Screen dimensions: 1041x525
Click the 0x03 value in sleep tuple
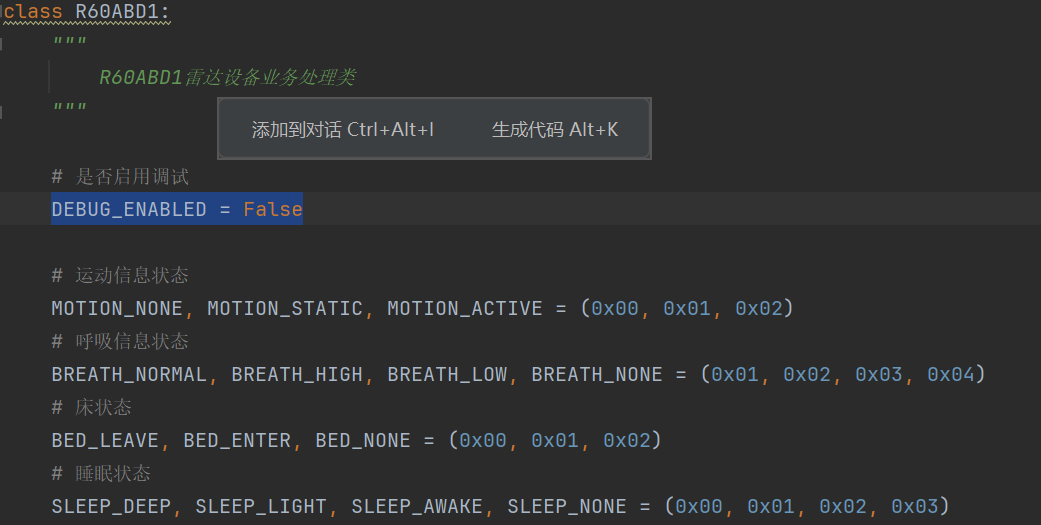coord(915,506)
